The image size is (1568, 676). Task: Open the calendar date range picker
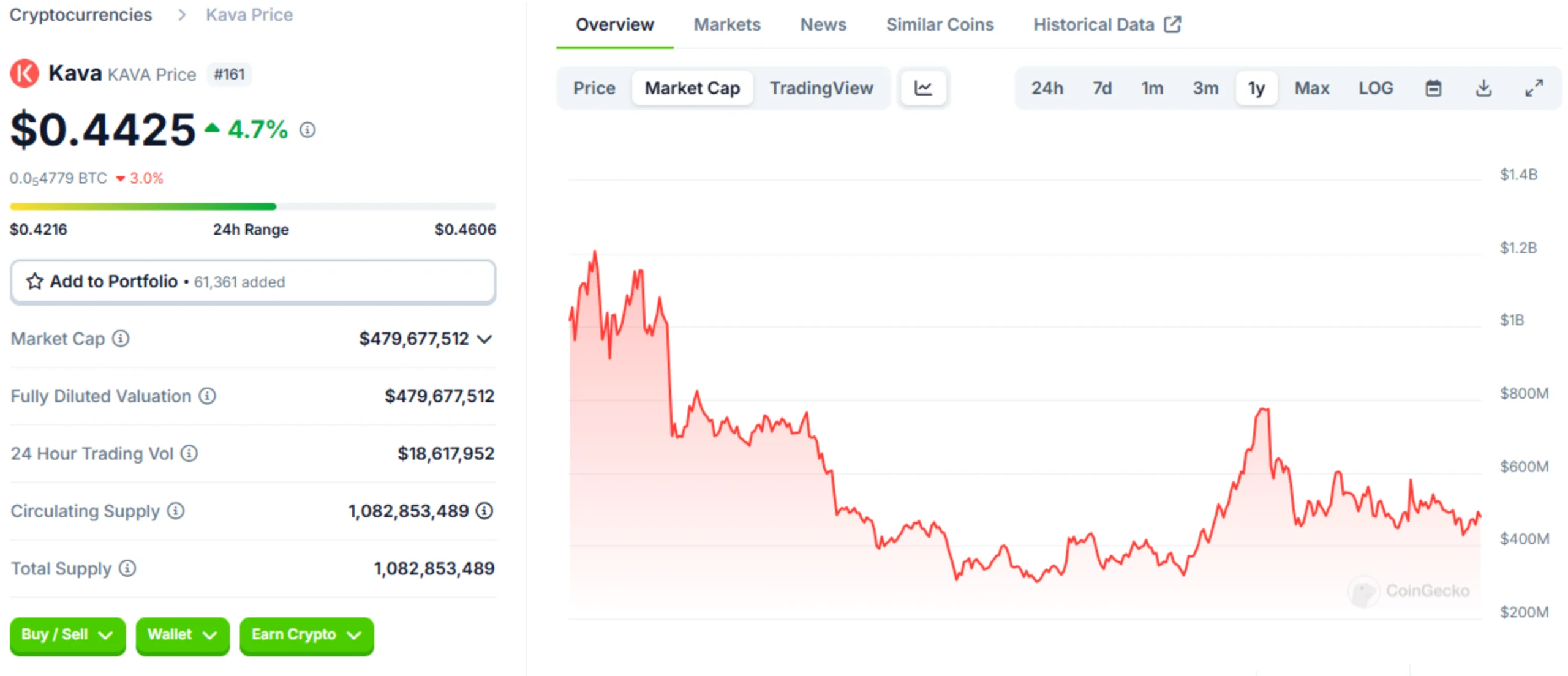click(x=1433, y=88)
